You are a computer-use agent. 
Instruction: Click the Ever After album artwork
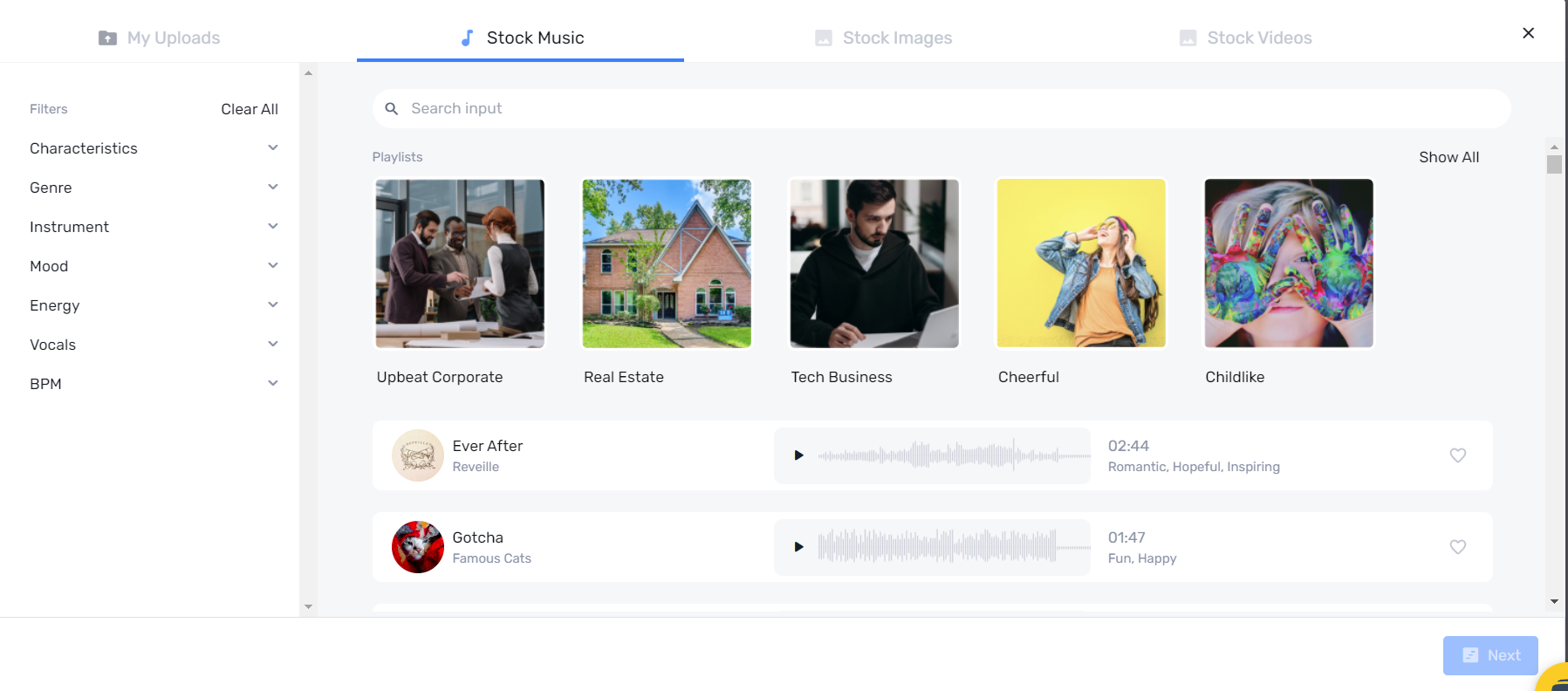click(417, 455)
